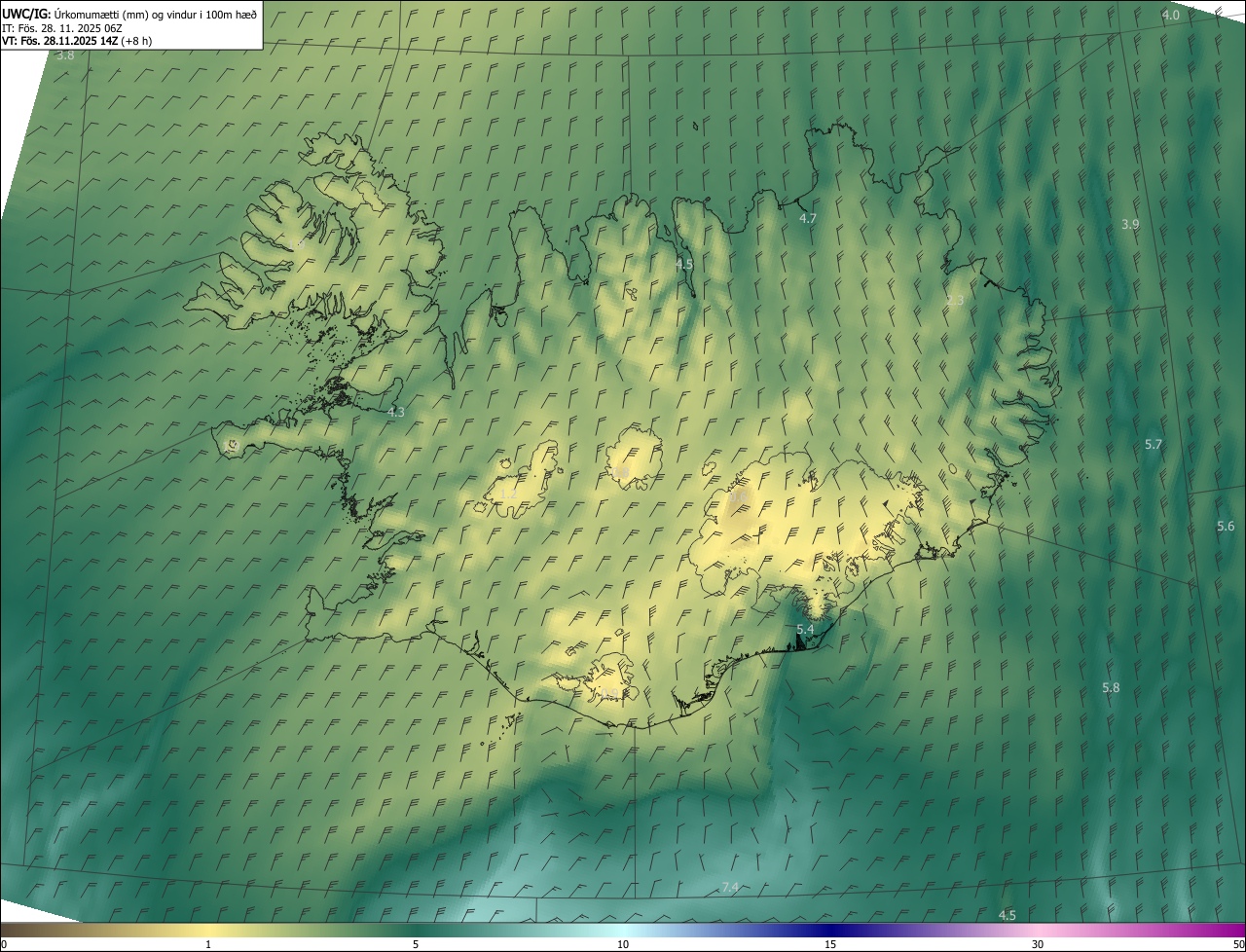Click the 5.6 value label on the map

pyautogui.click(x=1226, y=526)
